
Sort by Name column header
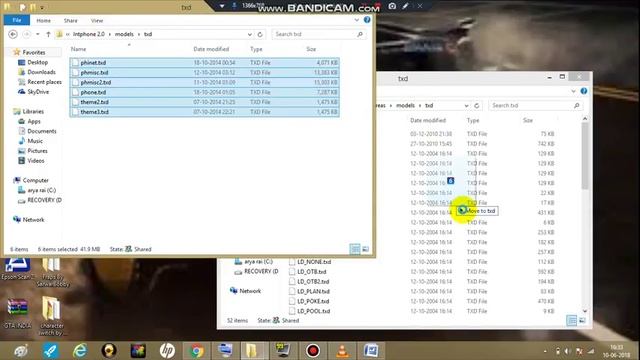point(78,49)
